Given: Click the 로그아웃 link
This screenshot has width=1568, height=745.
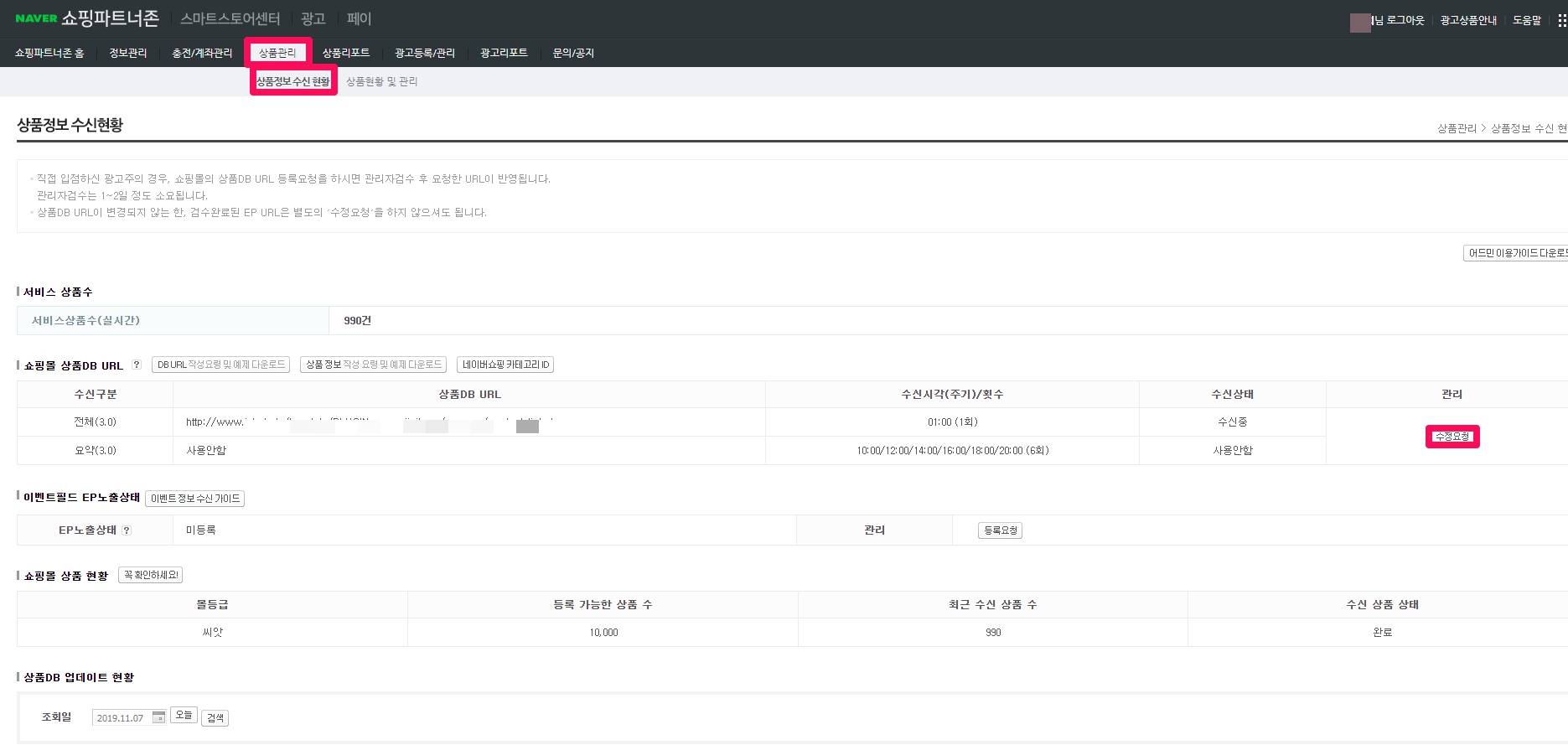Looking at the screenshot, I should [1405, 20].
